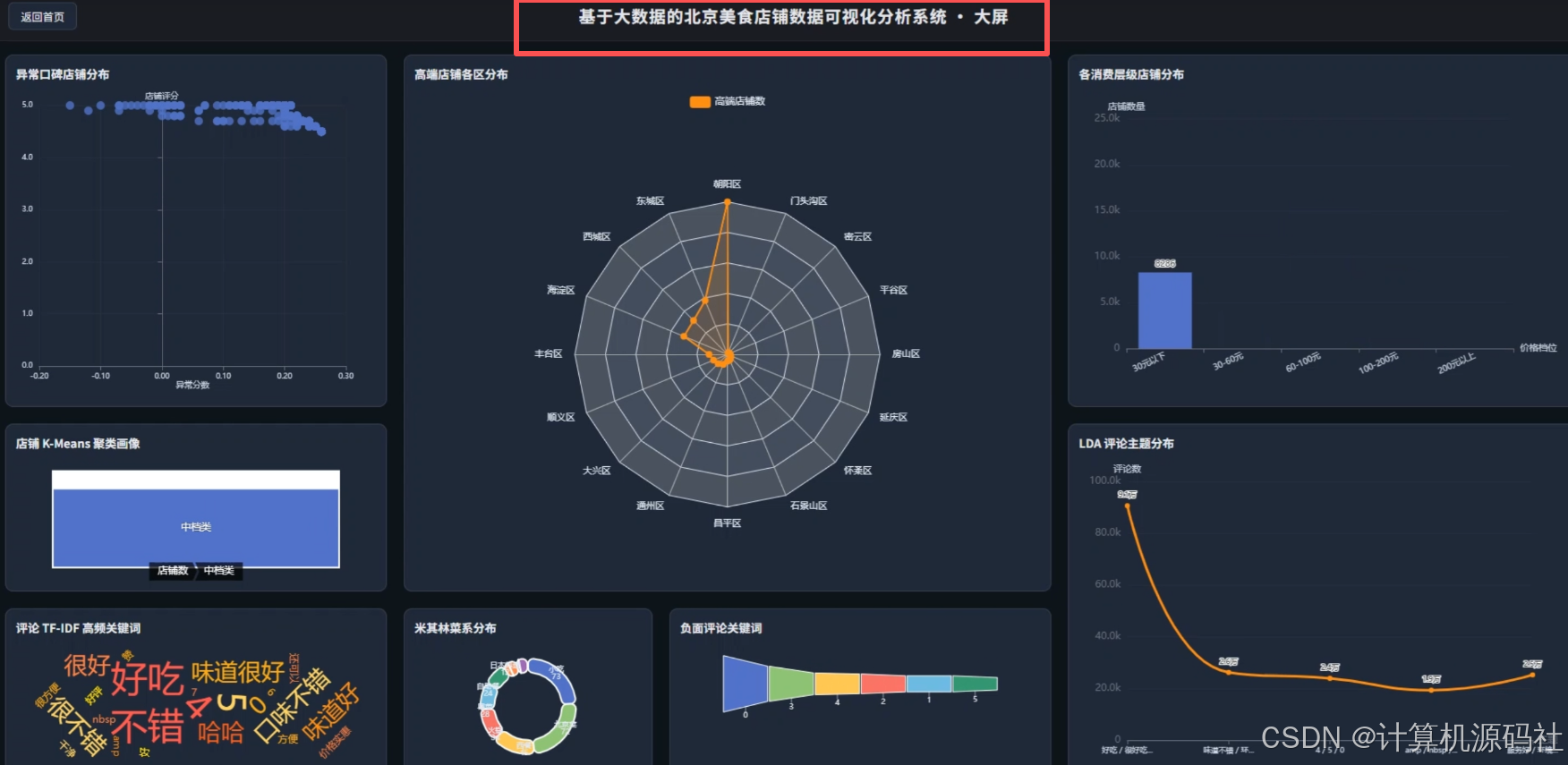1568x765 pixels.
Task: Click the 门头沟区 radar axis label
Action: point(808,200)
